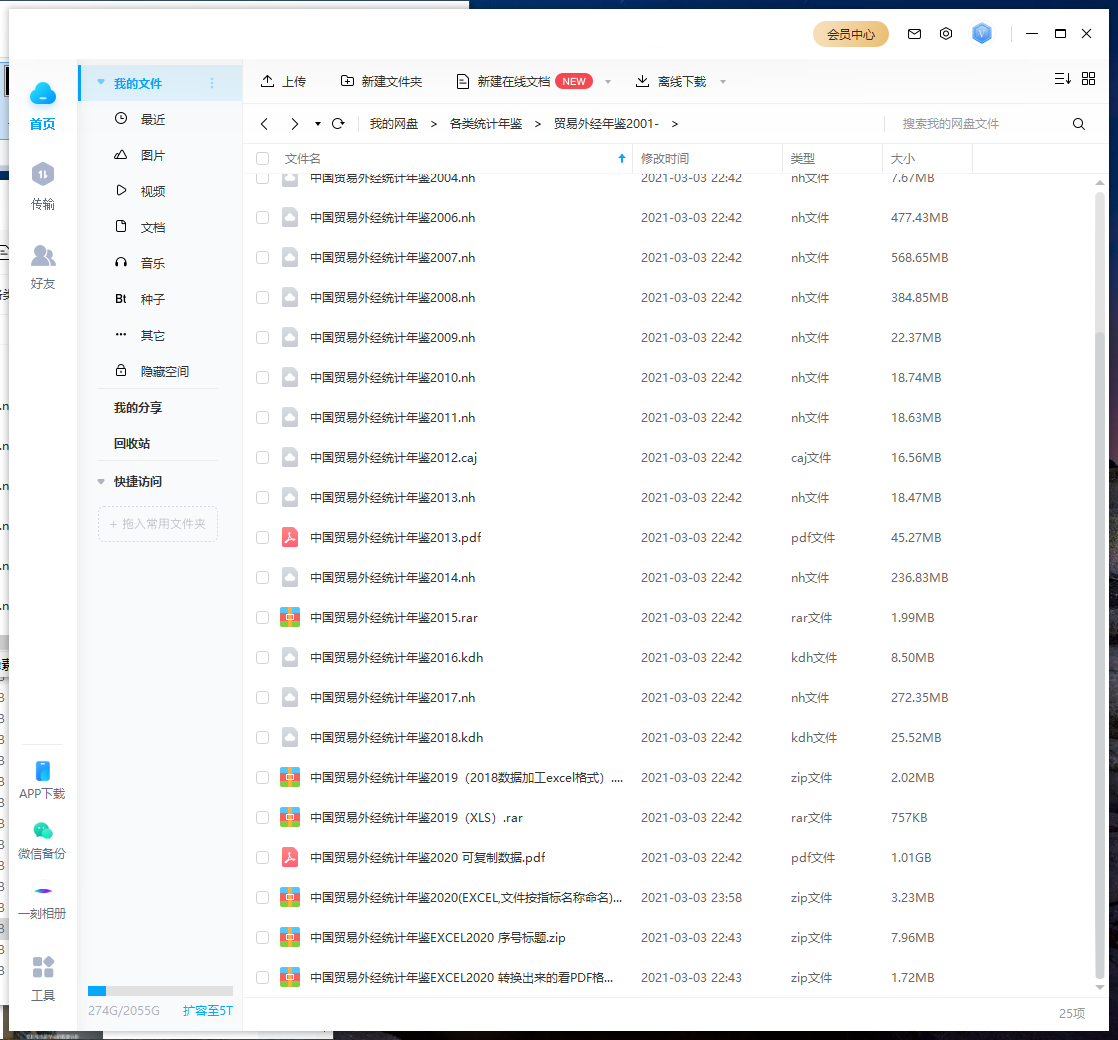Check the box for 中国贸易外经统计年鉴2014.nh
This screenshot has width=1118, height=1040.
click(262, 577)
